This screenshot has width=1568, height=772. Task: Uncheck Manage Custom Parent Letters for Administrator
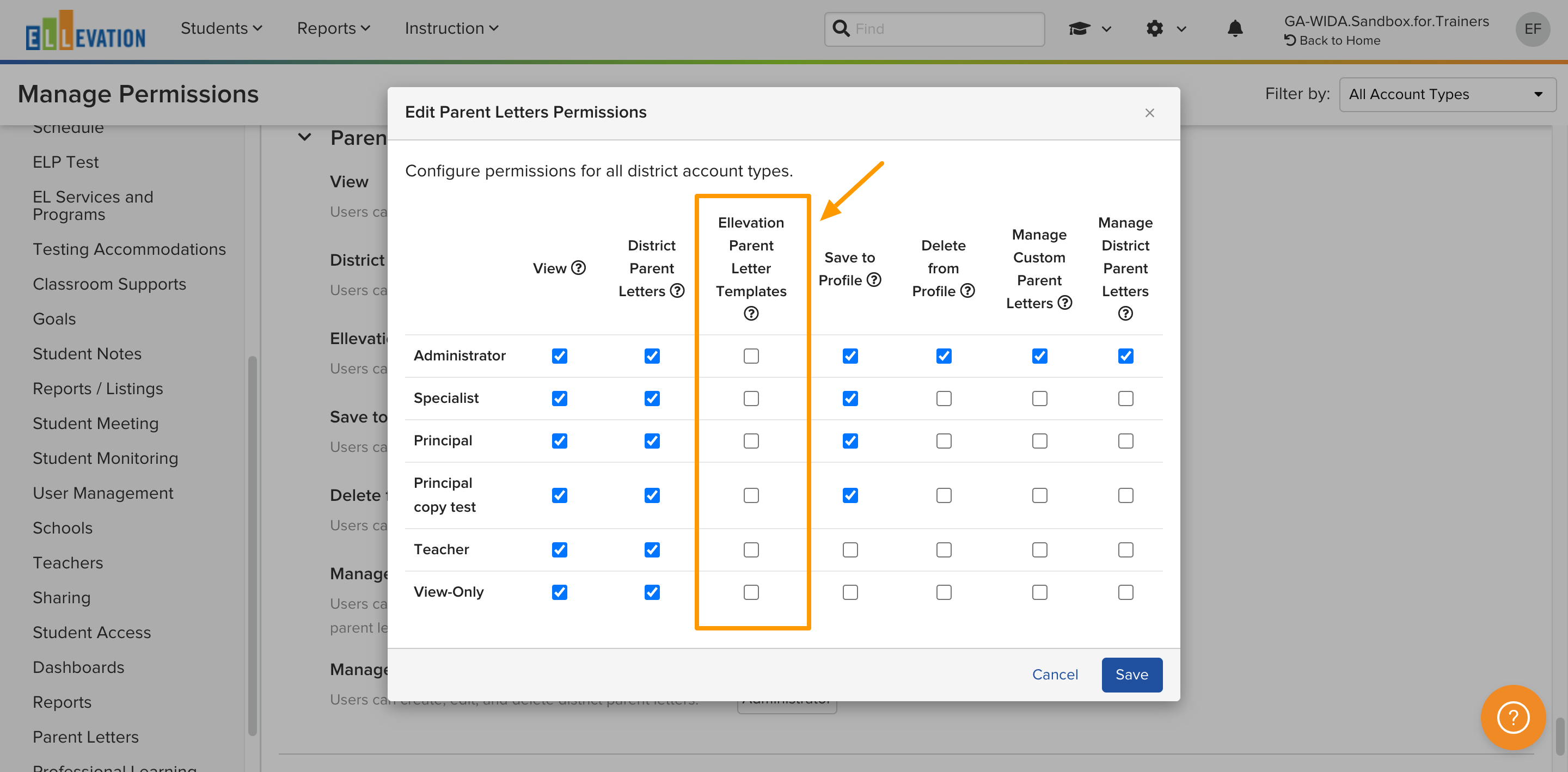(x=1040, y=356)
